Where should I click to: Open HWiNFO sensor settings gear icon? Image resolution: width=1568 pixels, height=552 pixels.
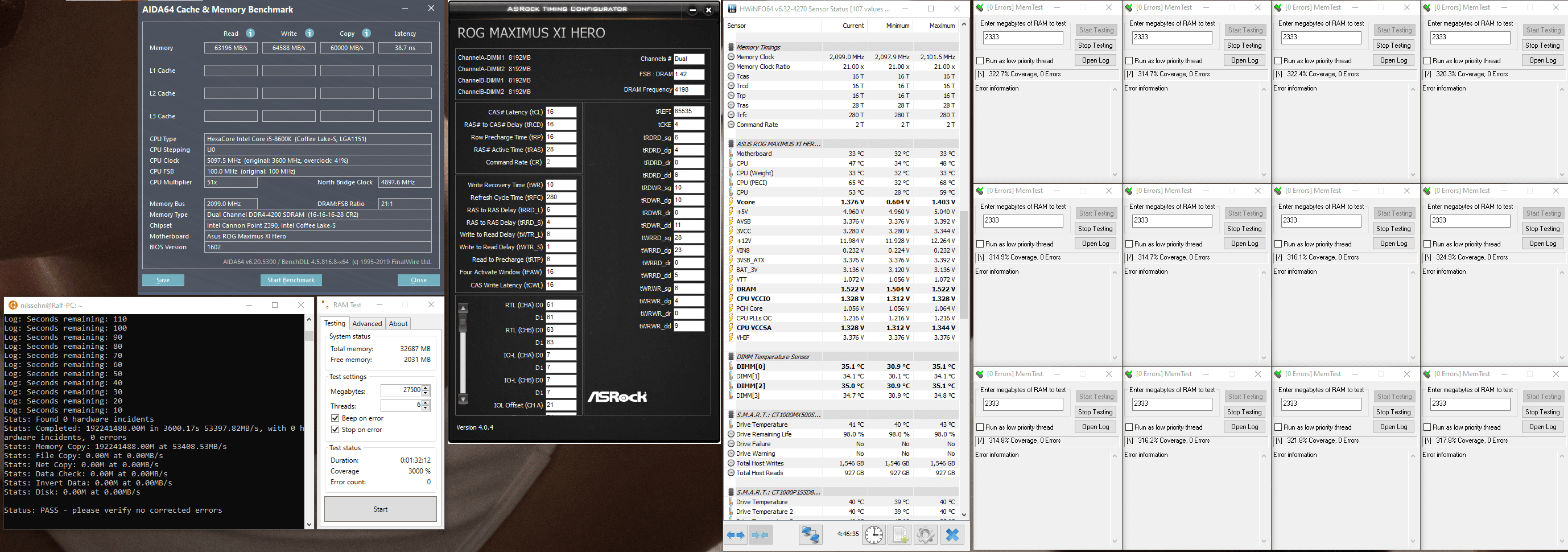[925, 535]
